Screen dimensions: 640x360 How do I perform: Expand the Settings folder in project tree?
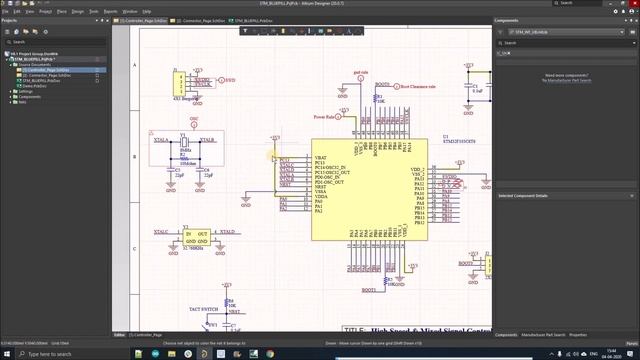click(11, 91)
